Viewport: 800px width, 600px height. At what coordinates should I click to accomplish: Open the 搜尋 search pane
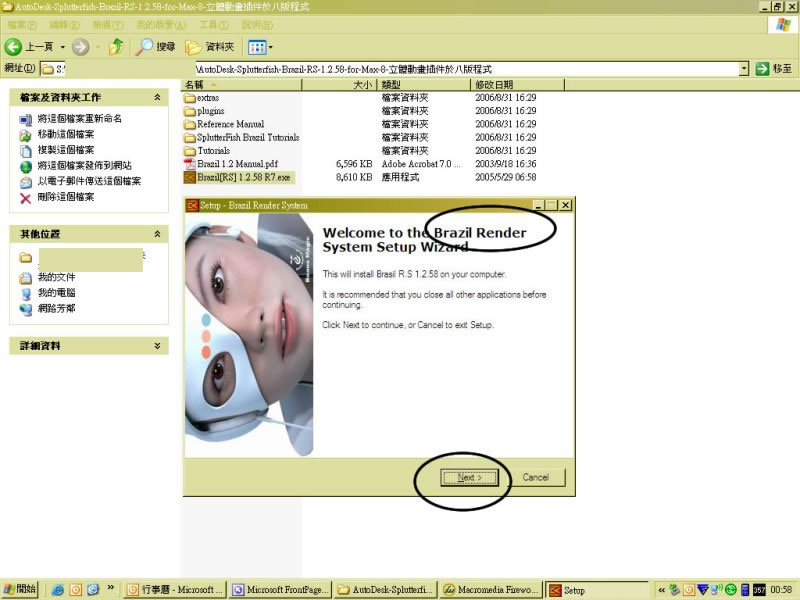point(156,47)
